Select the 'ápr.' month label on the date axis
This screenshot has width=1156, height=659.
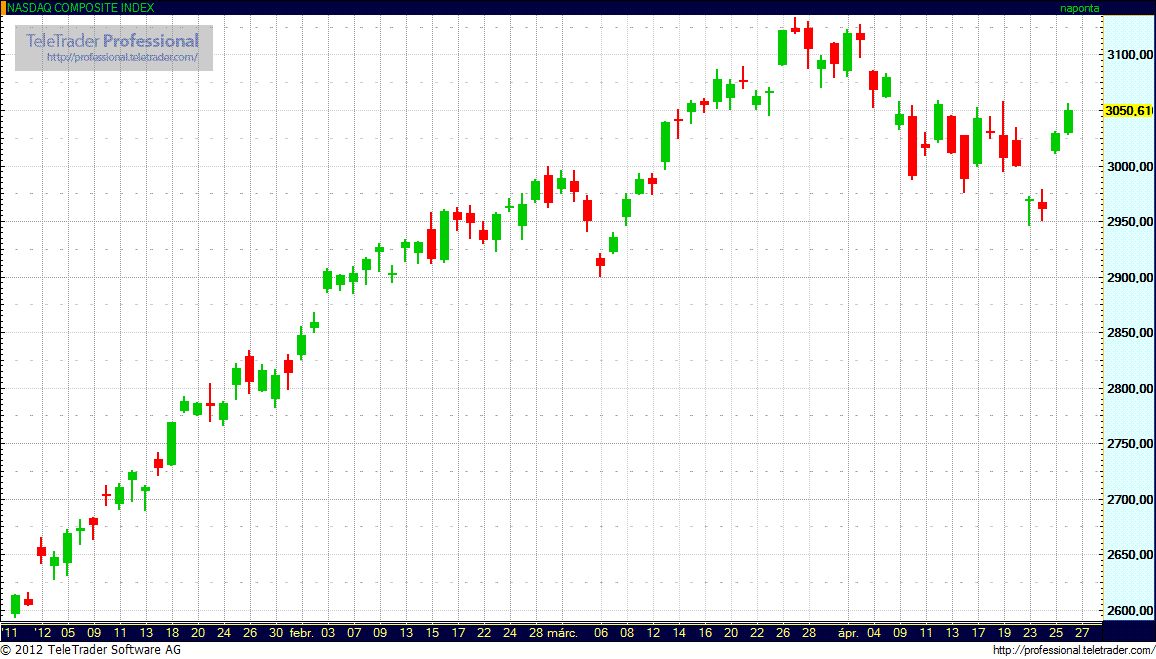point(849,632)
